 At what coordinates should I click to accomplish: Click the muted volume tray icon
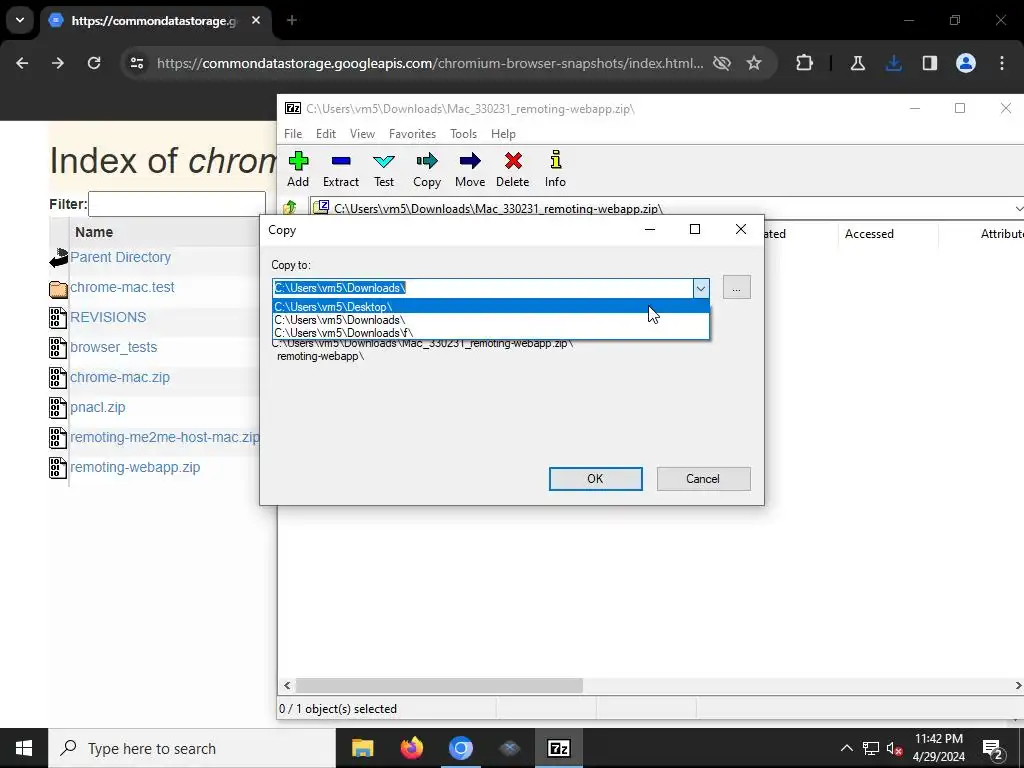[894, 748]
